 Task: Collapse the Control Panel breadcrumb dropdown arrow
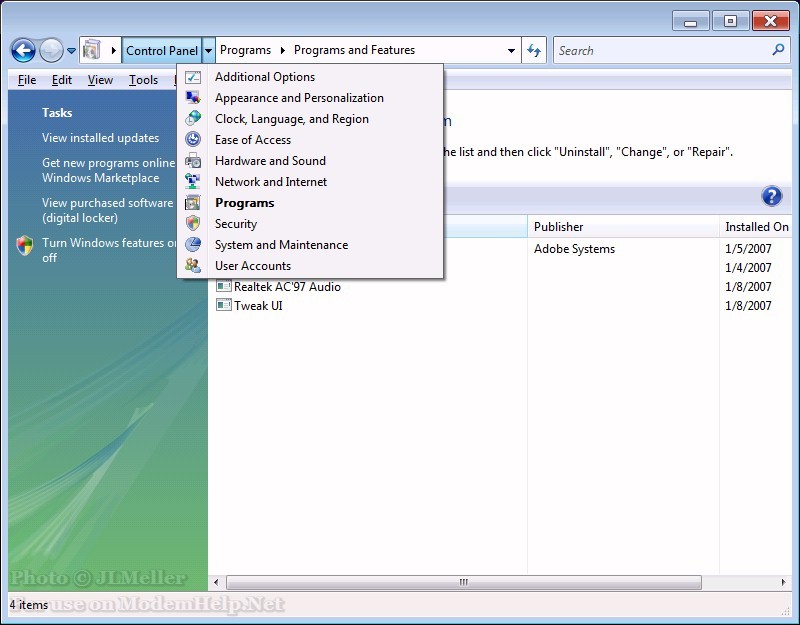(208, 51)
